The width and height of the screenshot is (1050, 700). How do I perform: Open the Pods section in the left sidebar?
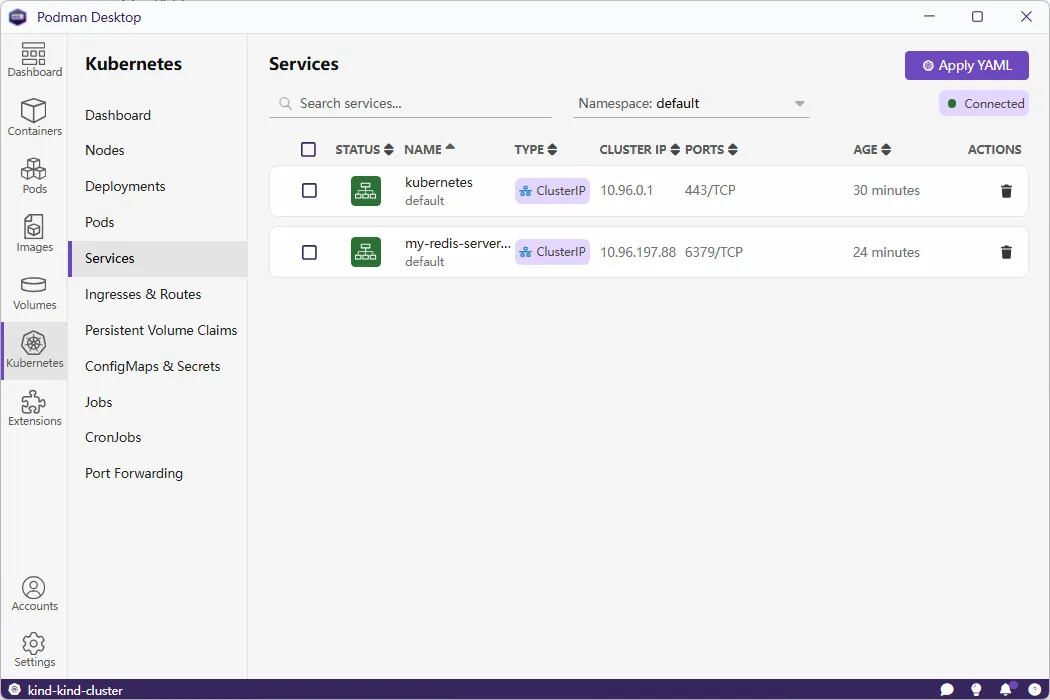(34, 177)
